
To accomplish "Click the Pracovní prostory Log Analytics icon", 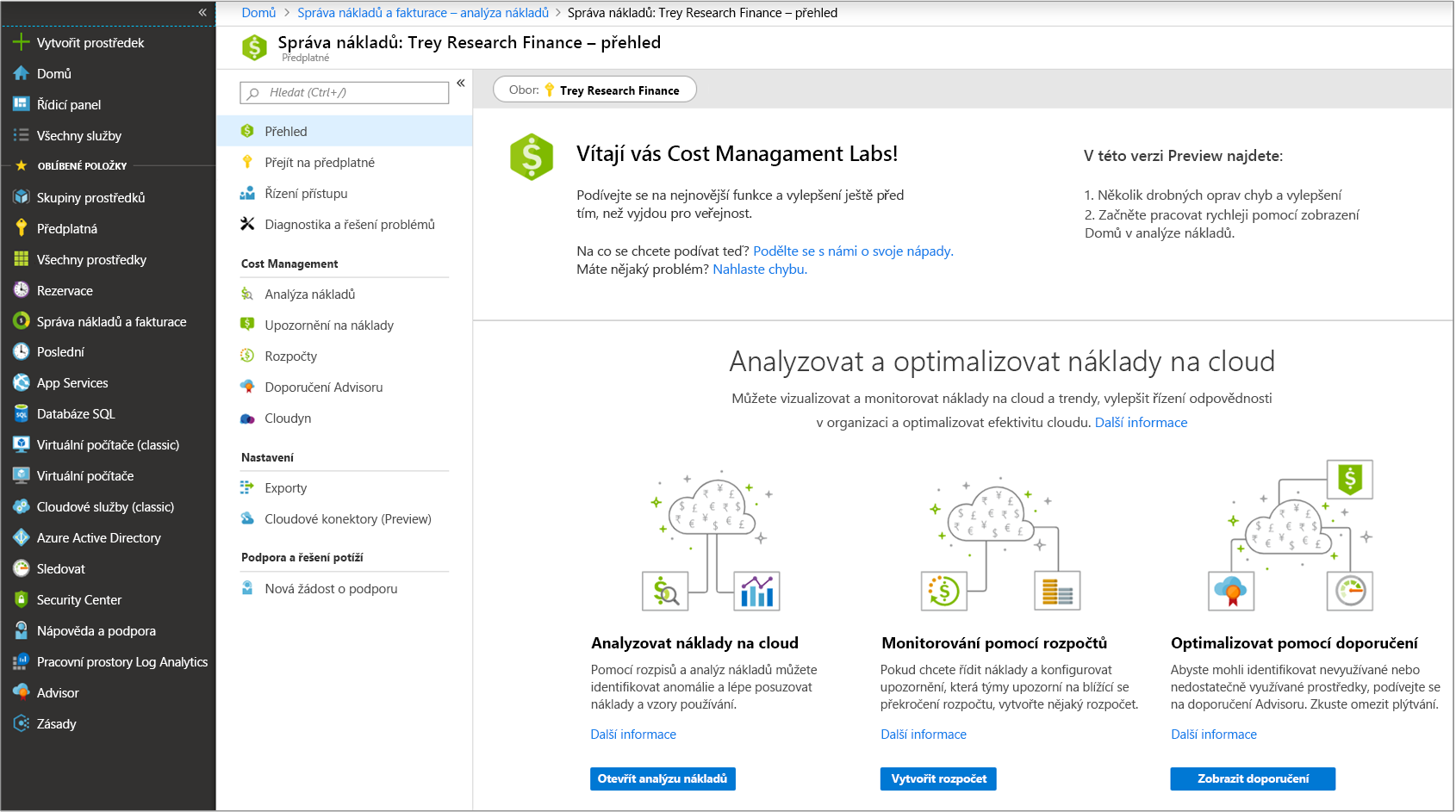I will [21, 661].
